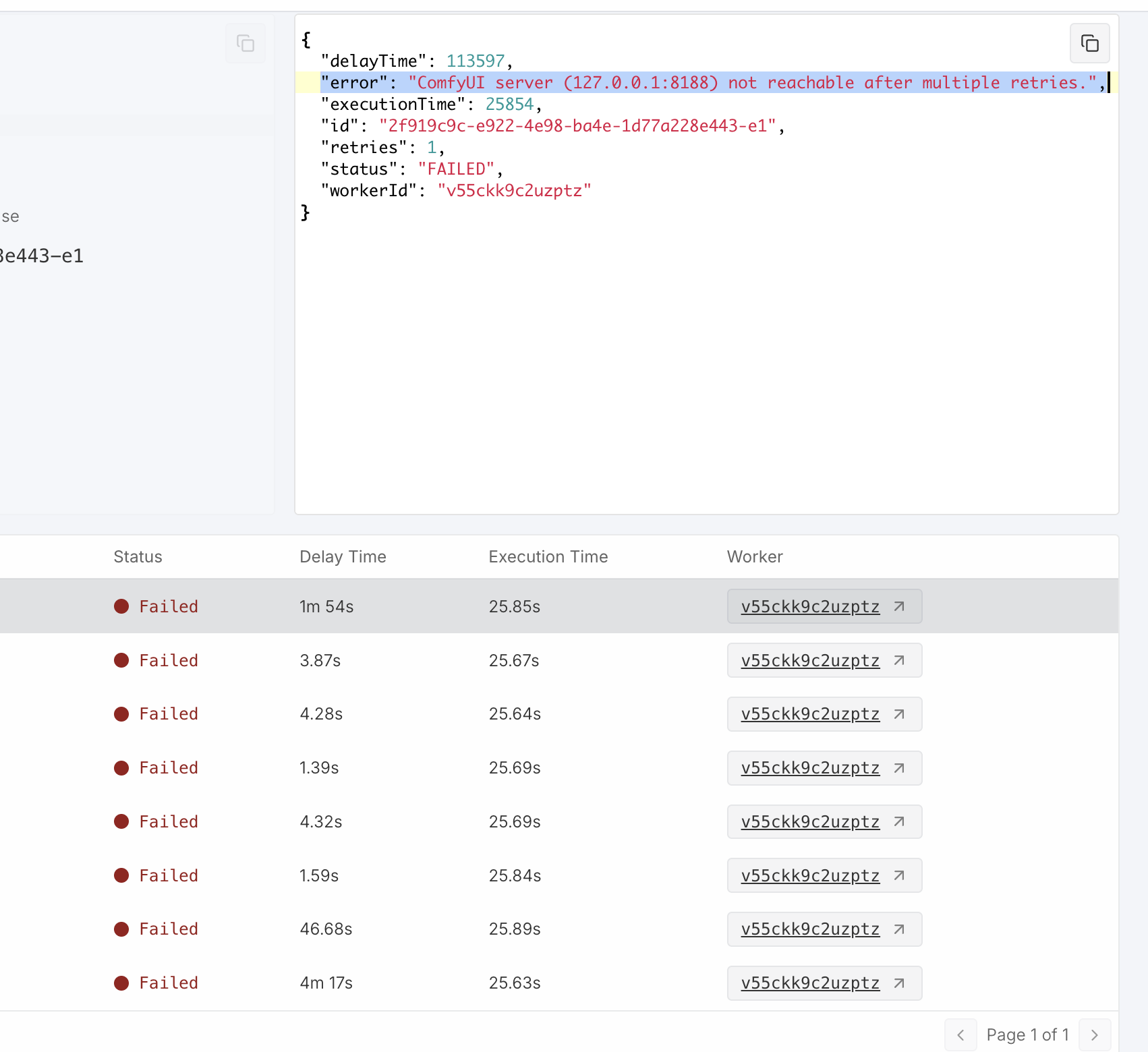Click the Page 1 of 1 label
Image resolution: width=1148 pixels, height=1052 pixels.
1027,1034
